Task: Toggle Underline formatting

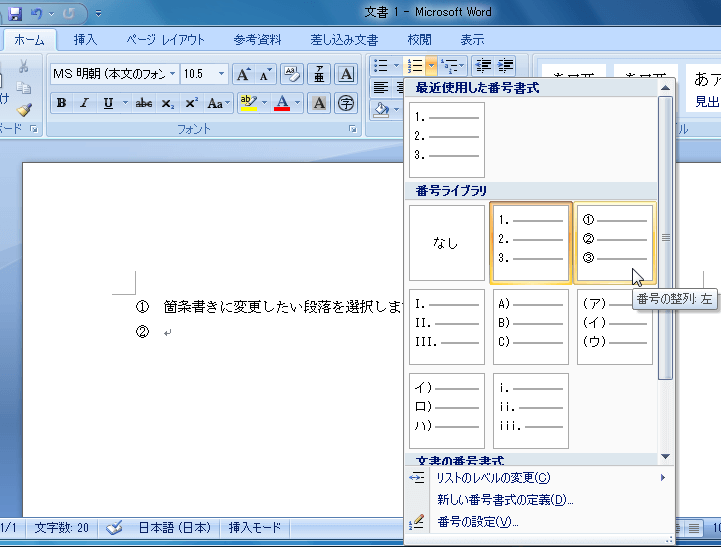Action: click(108, 103)
